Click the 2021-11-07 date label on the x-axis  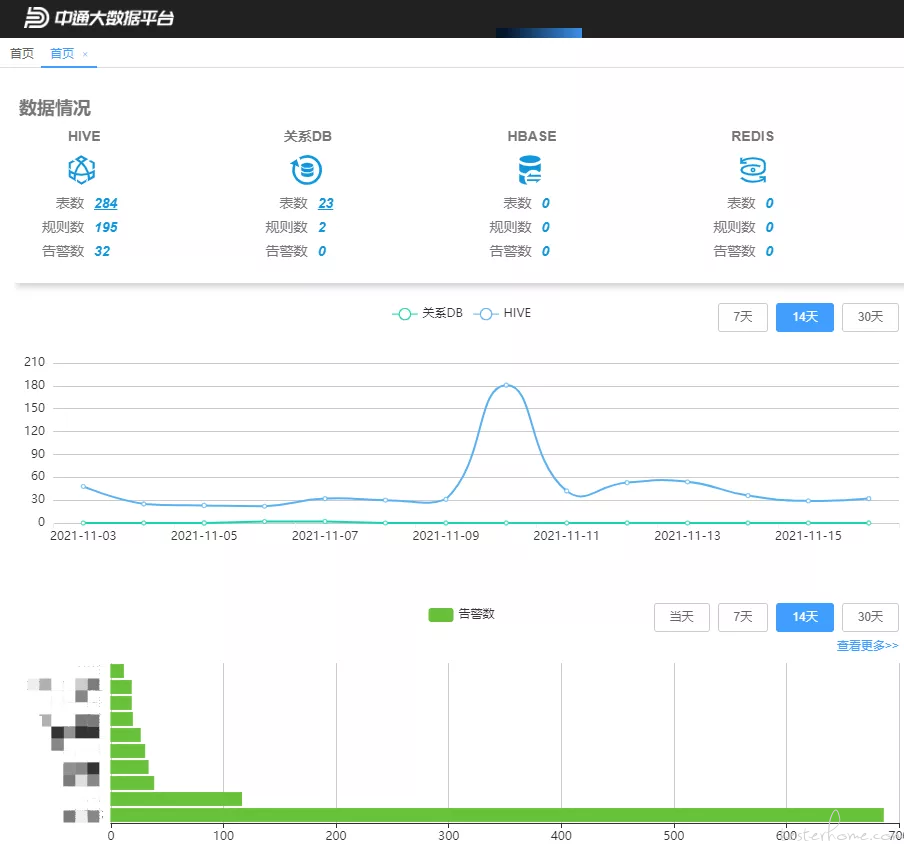[325, 536]
